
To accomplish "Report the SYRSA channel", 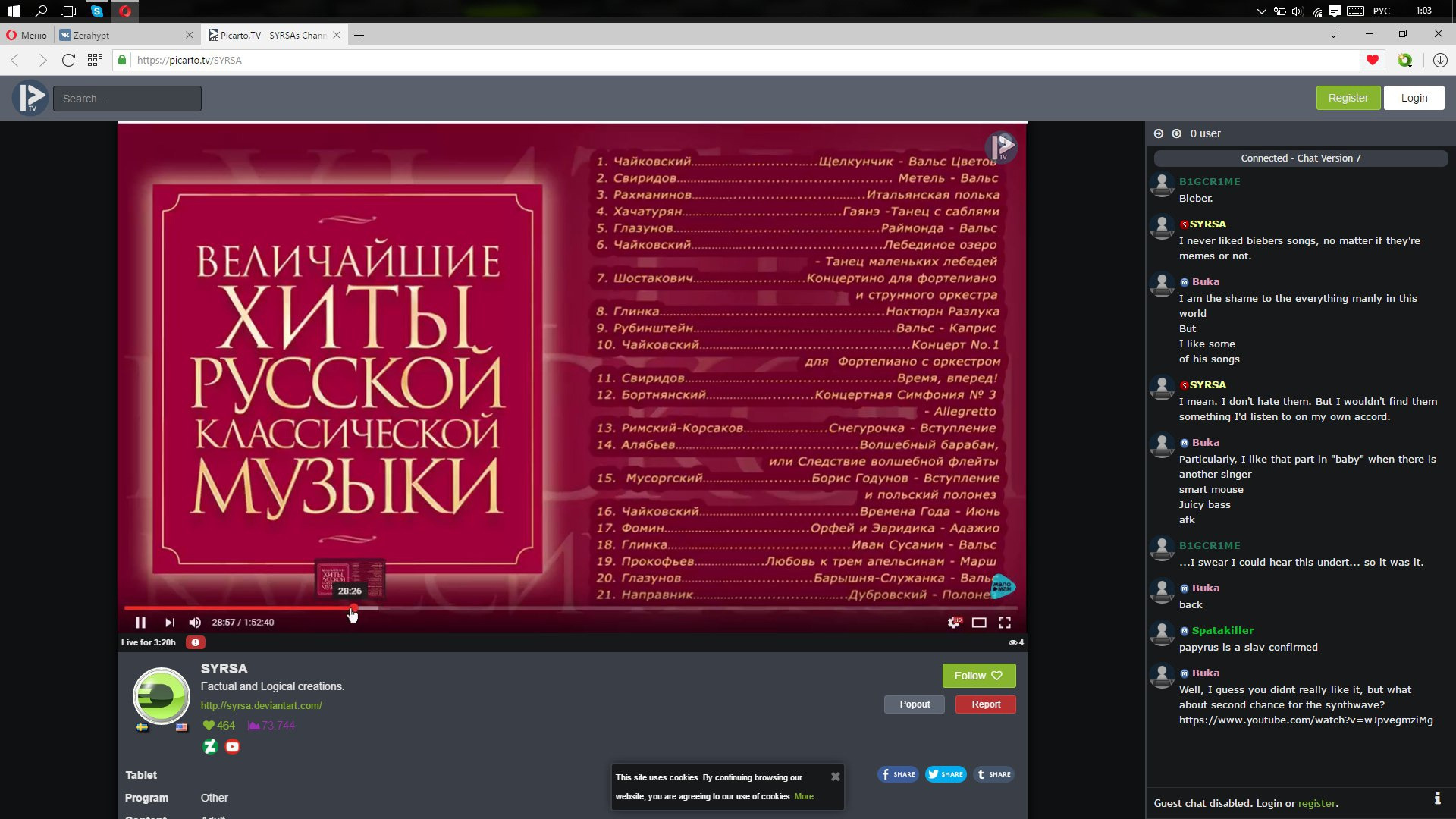I will pos(986,704).
